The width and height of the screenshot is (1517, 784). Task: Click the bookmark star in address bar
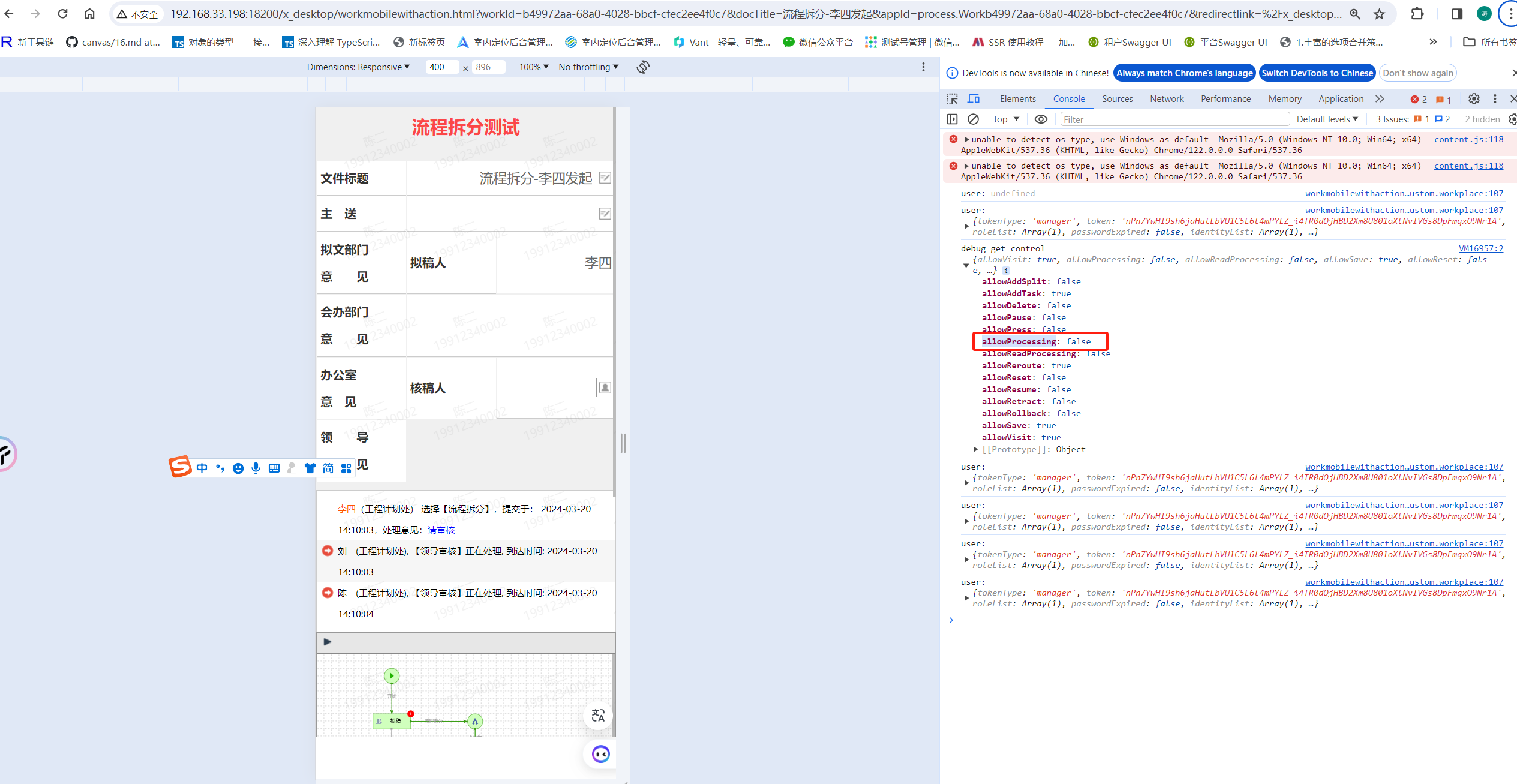tap(1379, 14)
